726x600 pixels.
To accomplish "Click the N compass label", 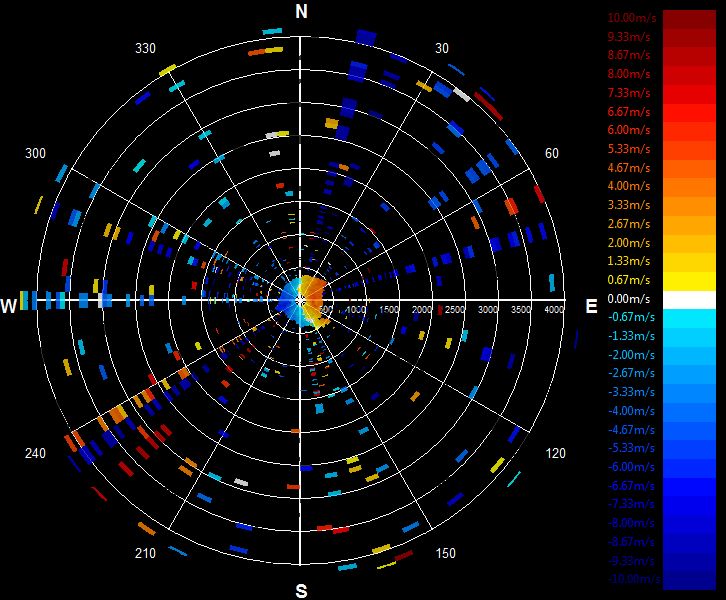I will coord(301,12).
